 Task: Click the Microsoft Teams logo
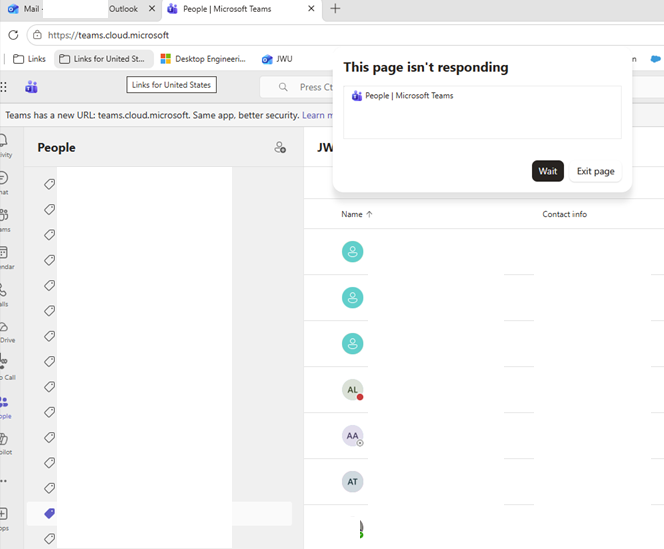pyautogui.click(x=31, y=87)
